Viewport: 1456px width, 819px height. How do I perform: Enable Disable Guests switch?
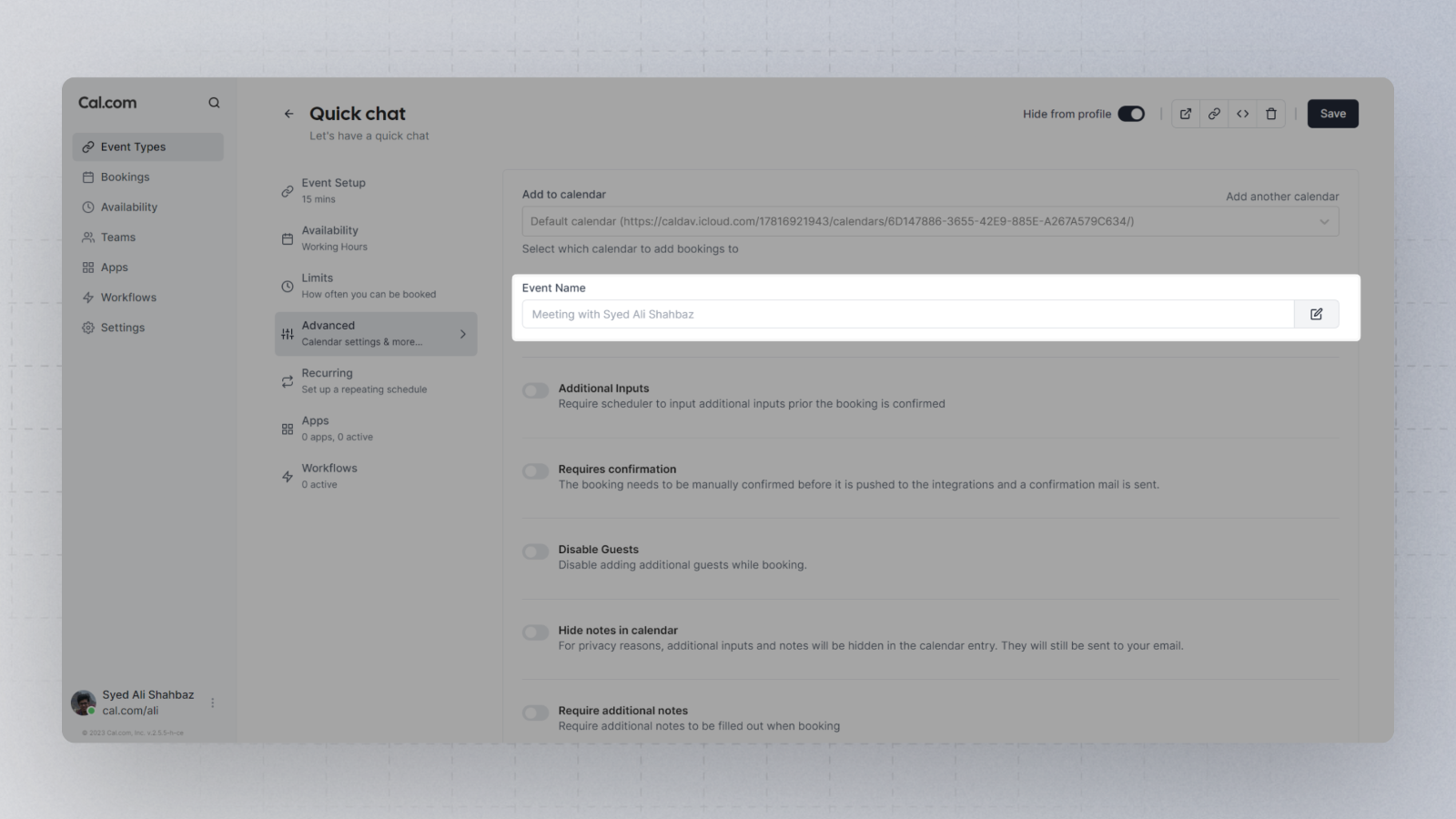(536, 551)
